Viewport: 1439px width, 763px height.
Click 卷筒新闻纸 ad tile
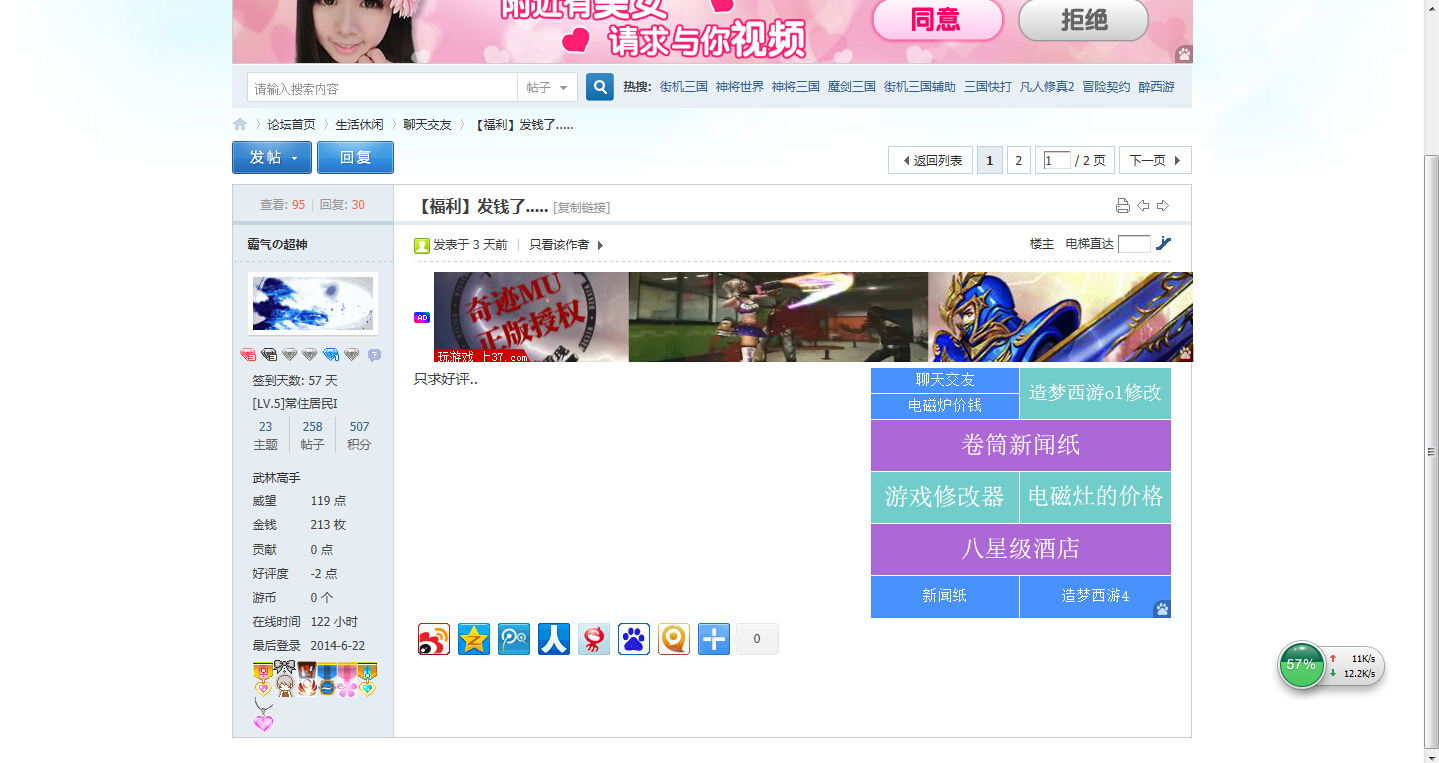[x=1021, y=445]
